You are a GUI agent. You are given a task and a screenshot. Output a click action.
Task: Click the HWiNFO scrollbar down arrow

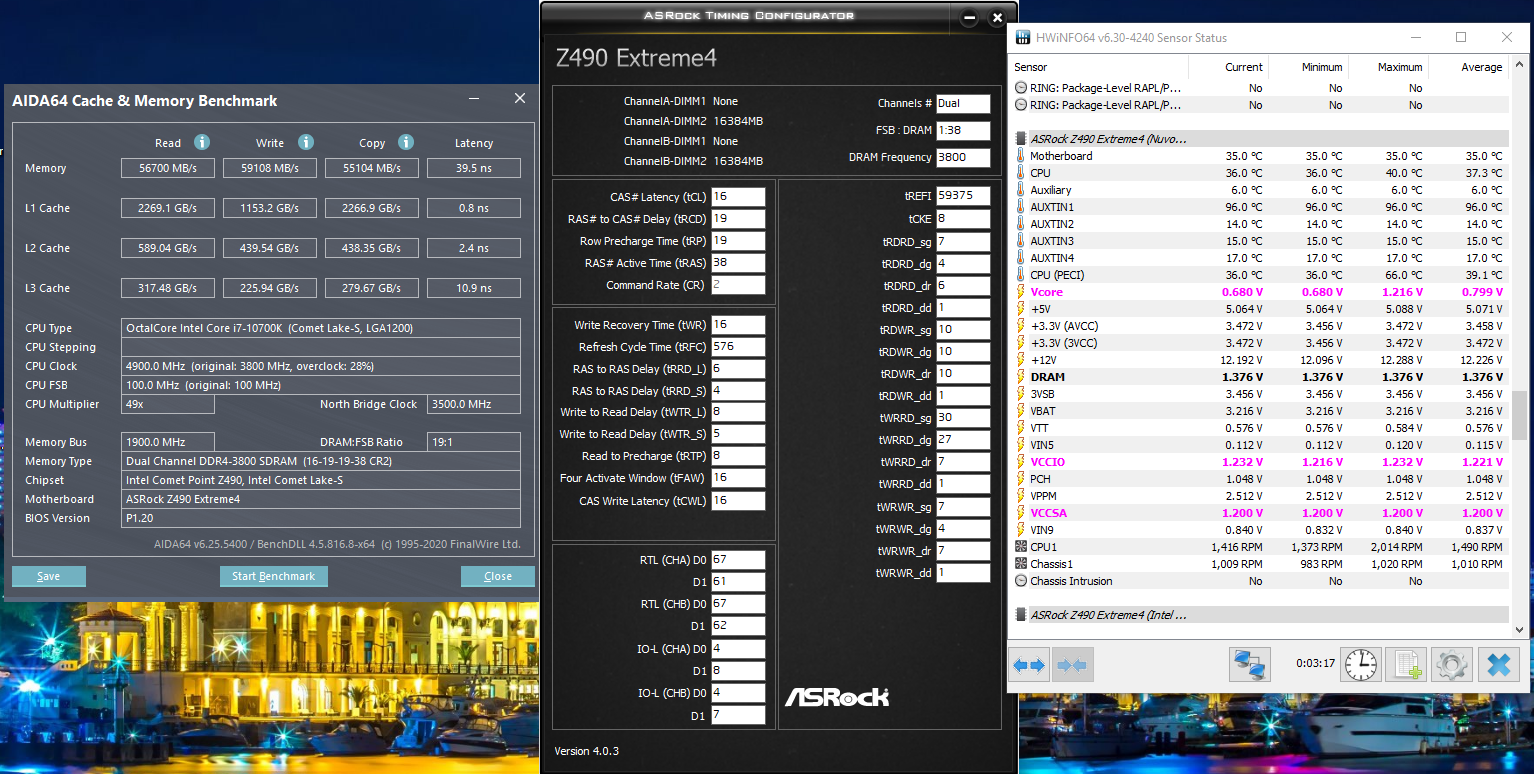pos(1520,629)
